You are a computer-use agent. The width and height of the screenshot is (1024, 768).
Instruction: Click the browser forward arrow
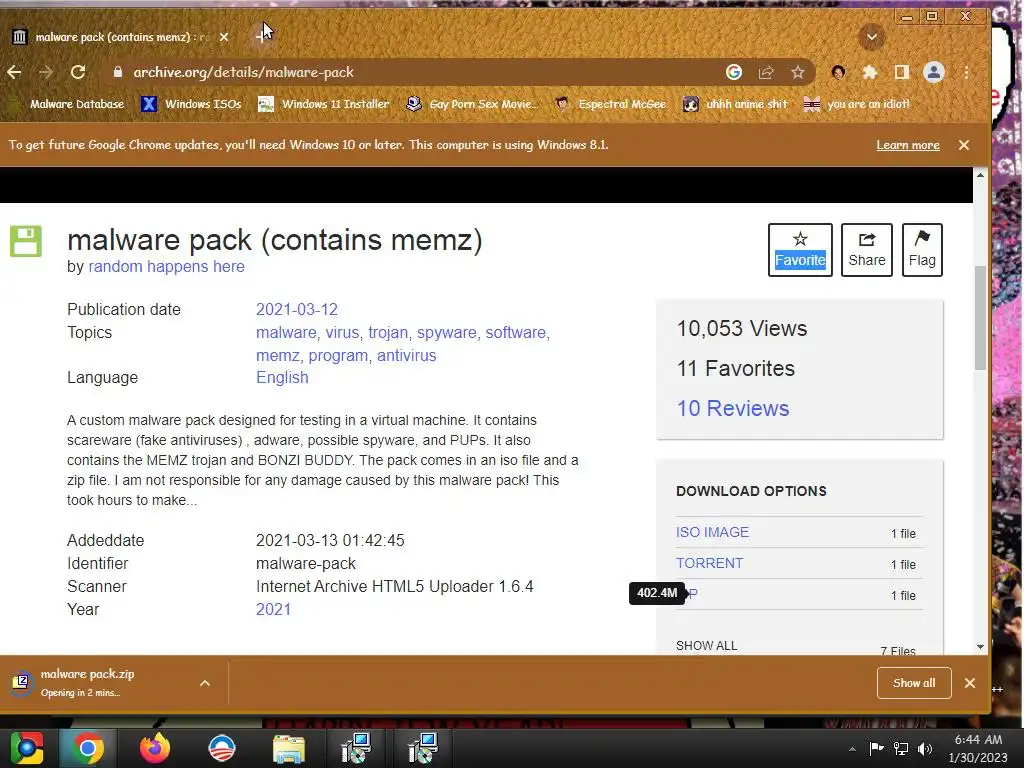coord(46,72)
